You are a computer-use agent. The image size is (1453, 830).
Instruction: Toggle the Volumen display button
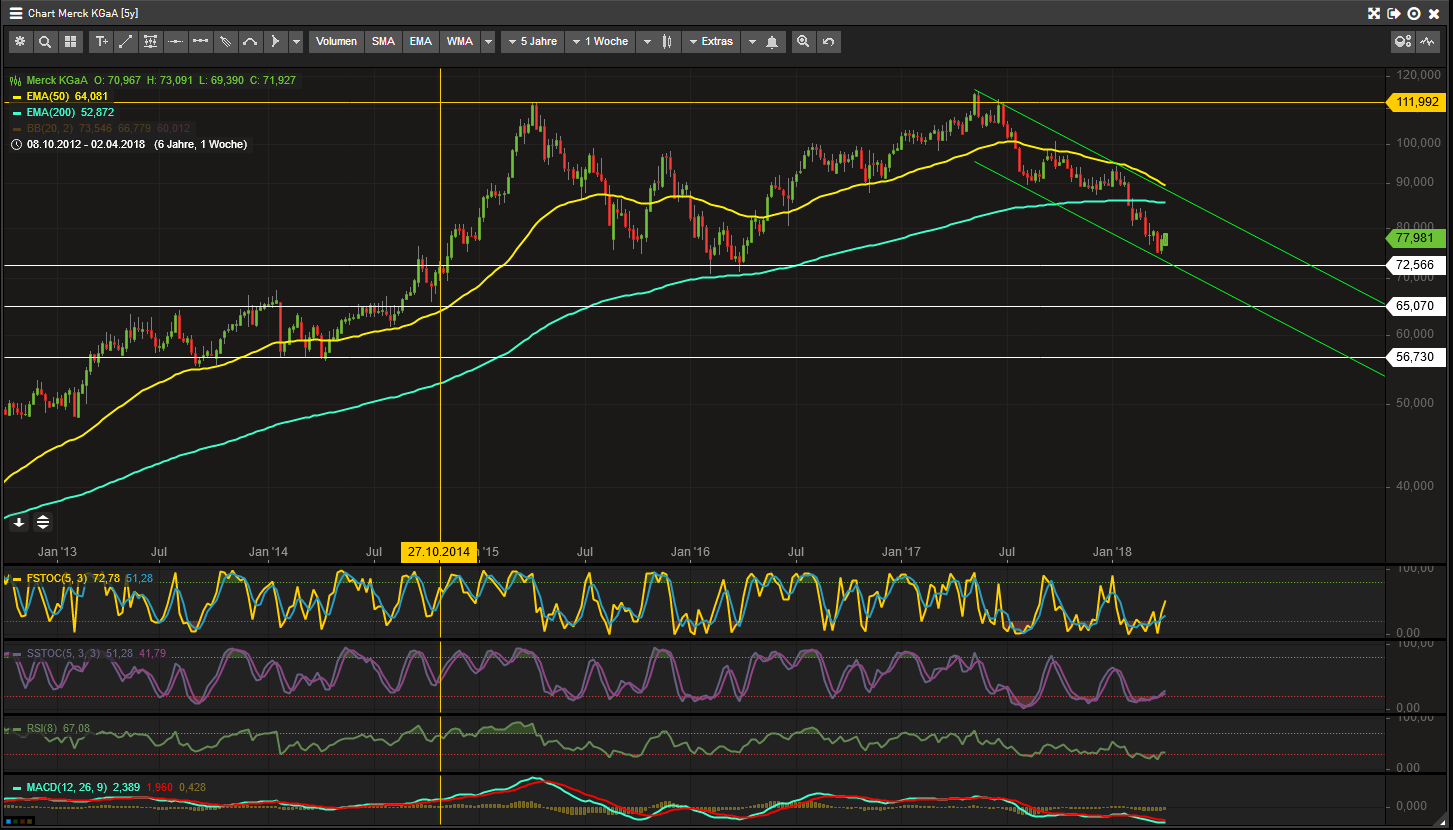coord(336,41)
